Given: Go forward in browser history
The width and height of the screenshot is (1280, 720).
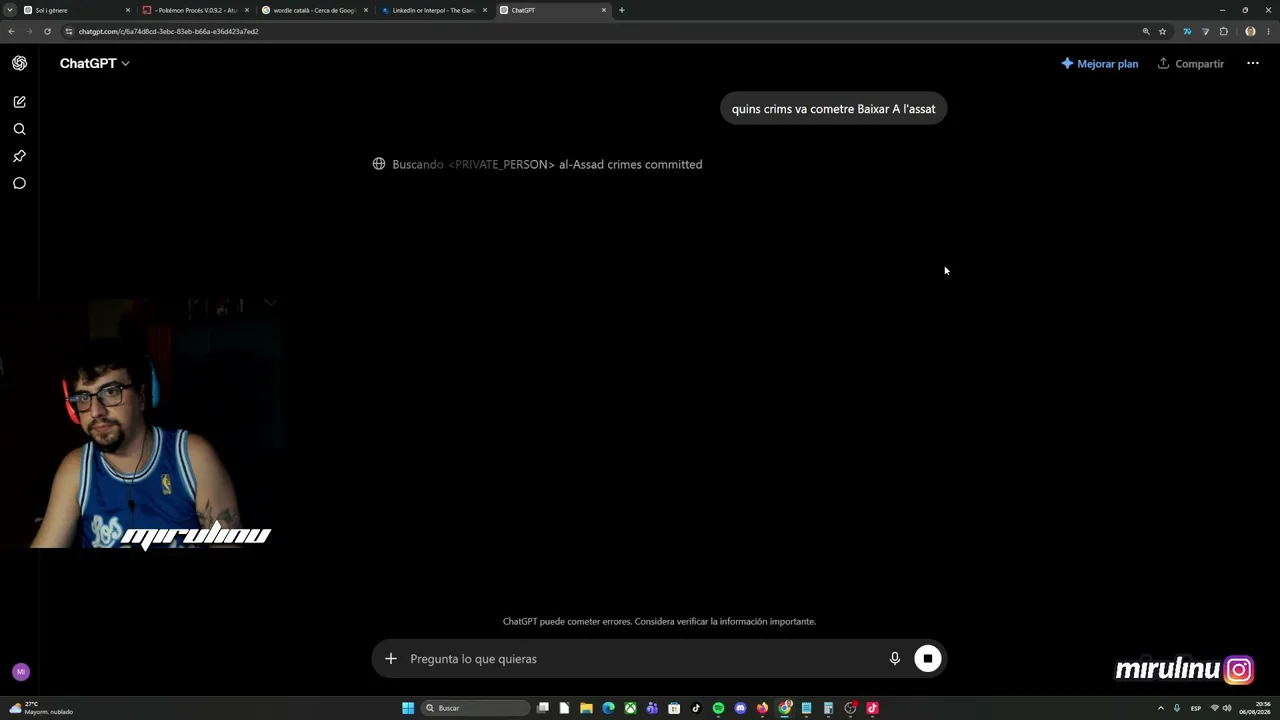Looking at the screenshot, I should point(29,31).
